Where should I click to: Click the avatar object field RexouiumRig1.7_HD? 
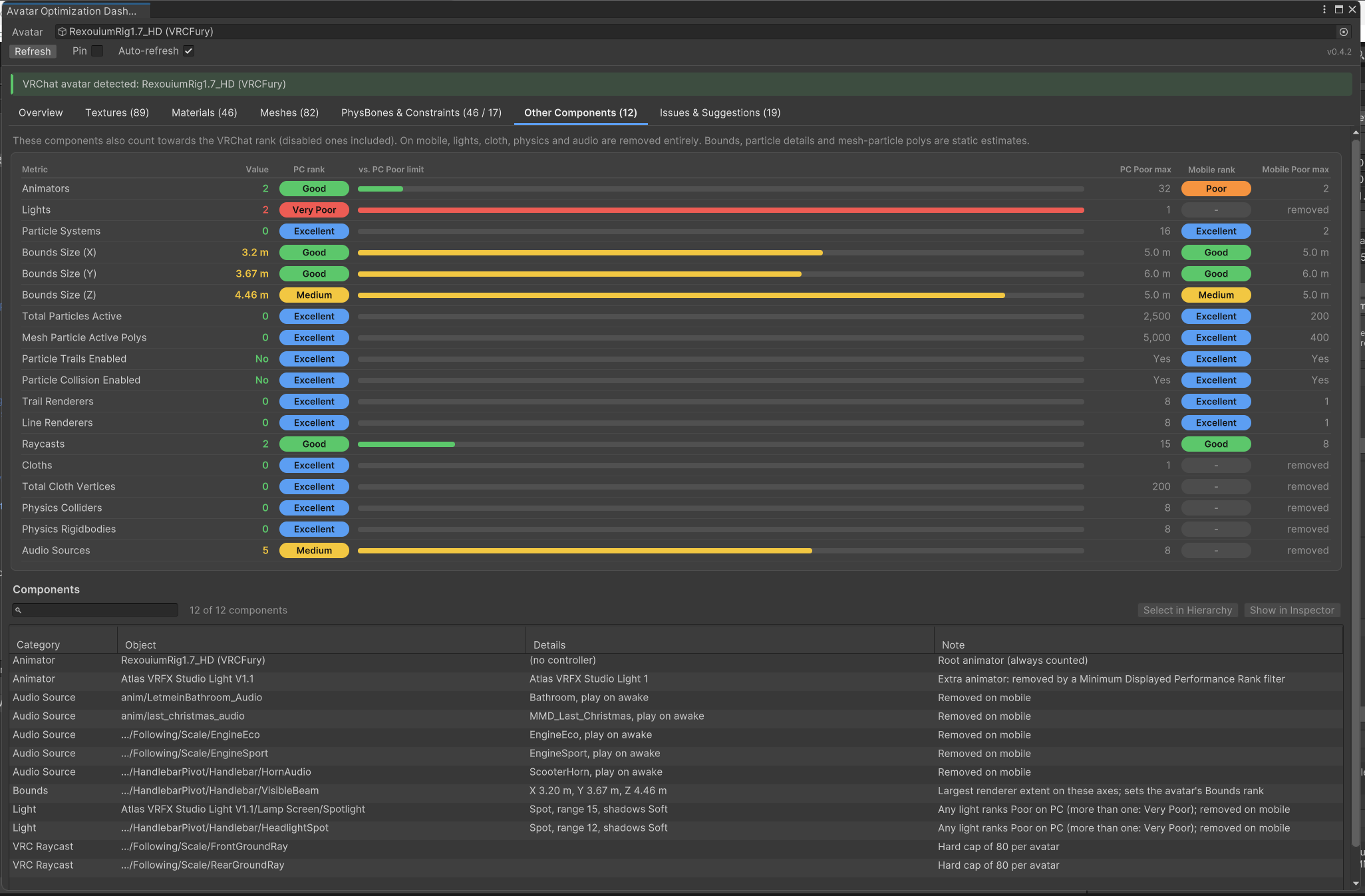[x=702, y=32]
